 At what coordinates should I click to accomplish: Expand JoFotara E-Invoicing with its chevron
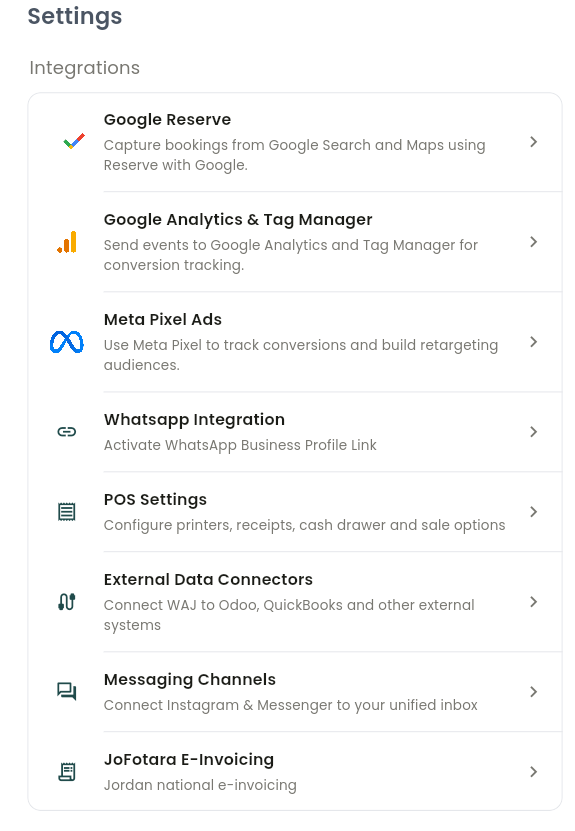(x=534, y=772)
